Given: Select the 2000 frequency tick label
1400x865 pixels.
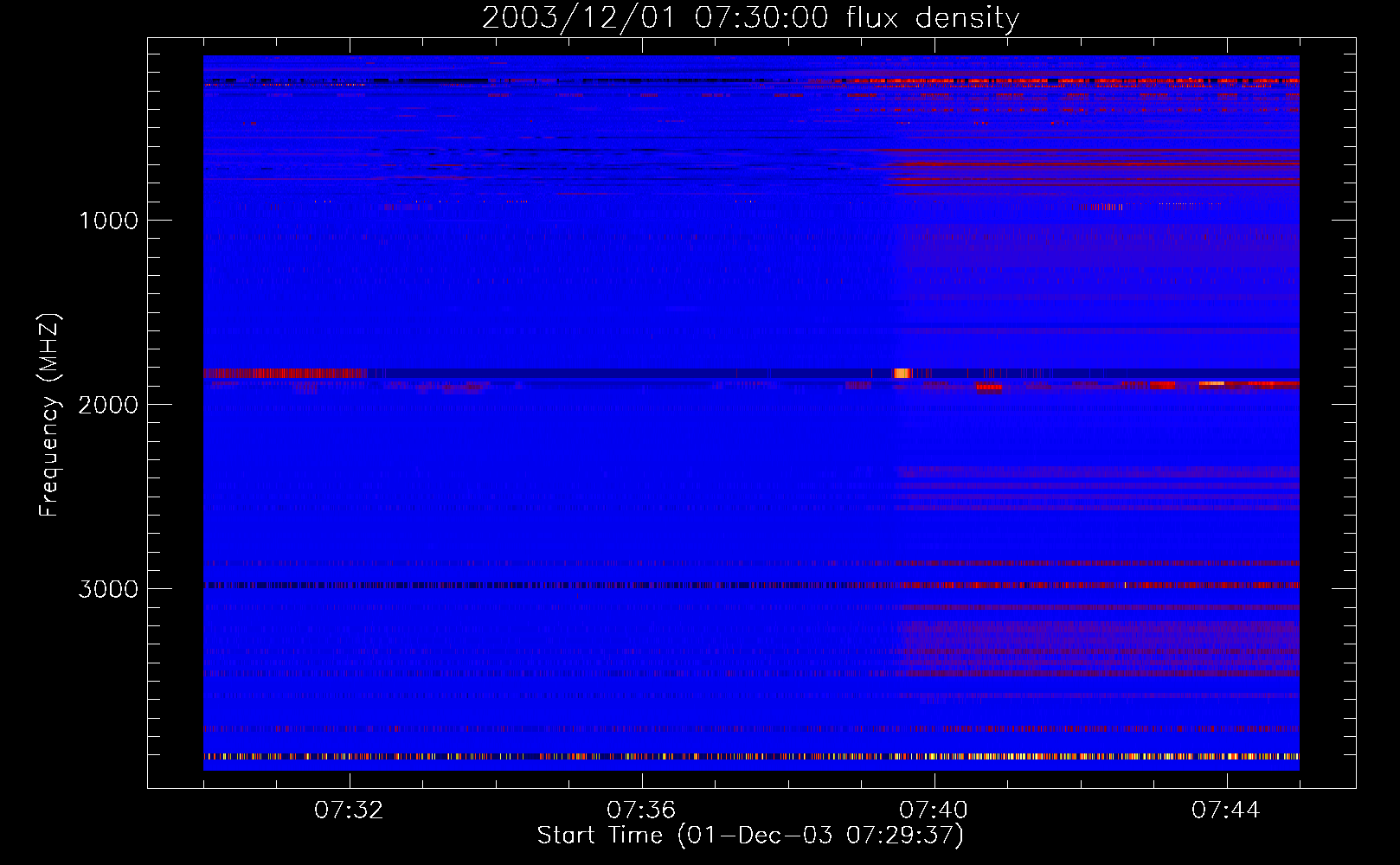Looking at the screenshot, I should pos(108,405).
